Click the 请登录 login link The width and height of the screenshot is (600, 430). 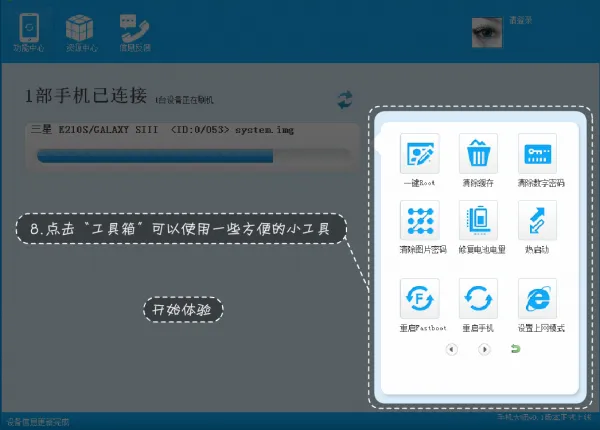click(x=520, y=20)
